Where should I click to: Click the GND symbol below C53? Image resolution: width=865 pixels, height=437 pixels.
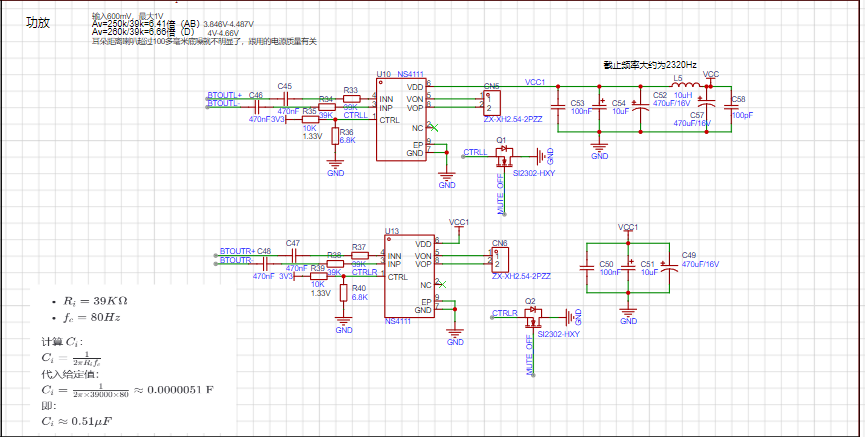[x=600, y=150]
